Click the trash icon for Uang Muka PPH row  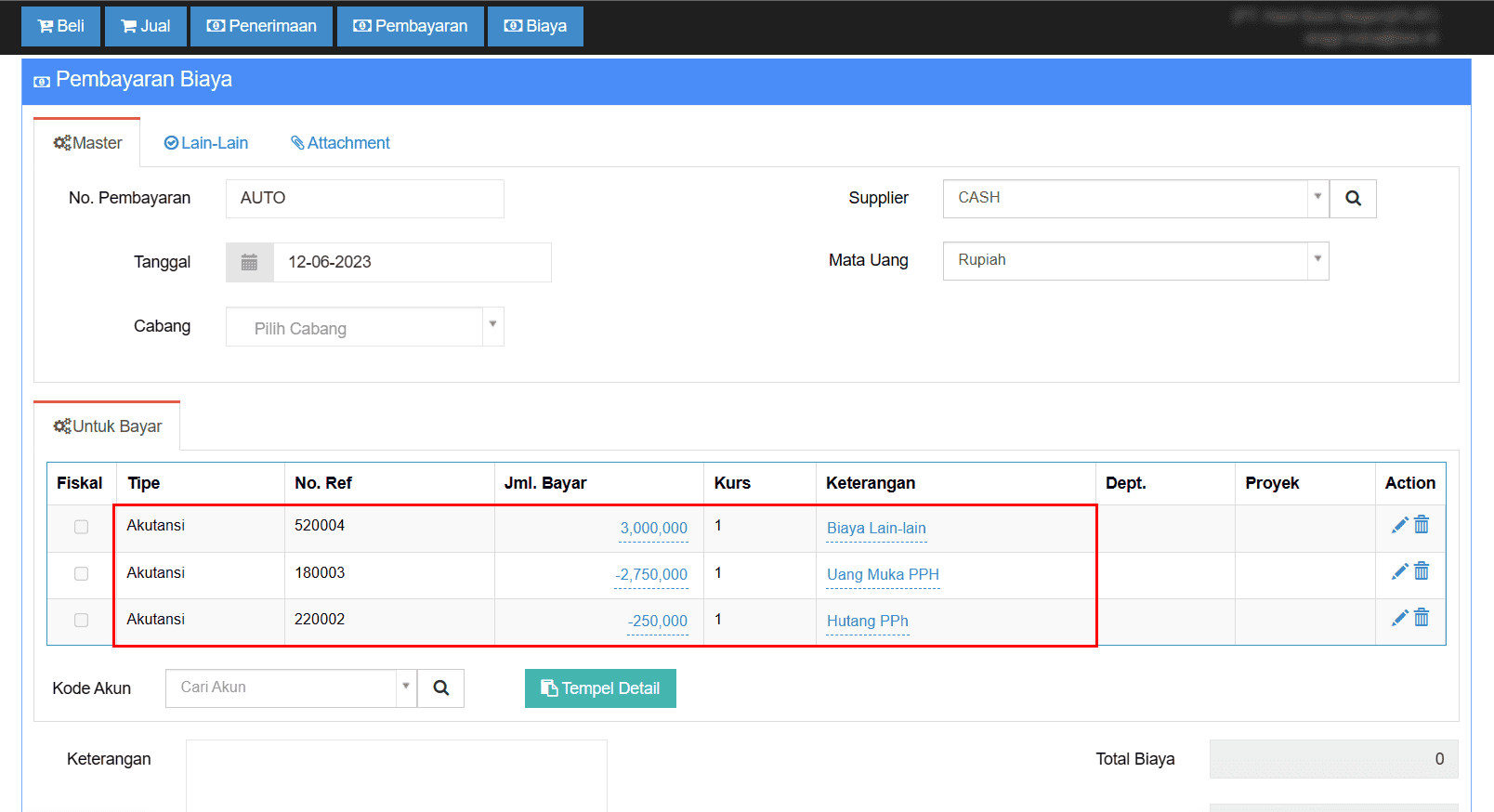point(1422,572)
